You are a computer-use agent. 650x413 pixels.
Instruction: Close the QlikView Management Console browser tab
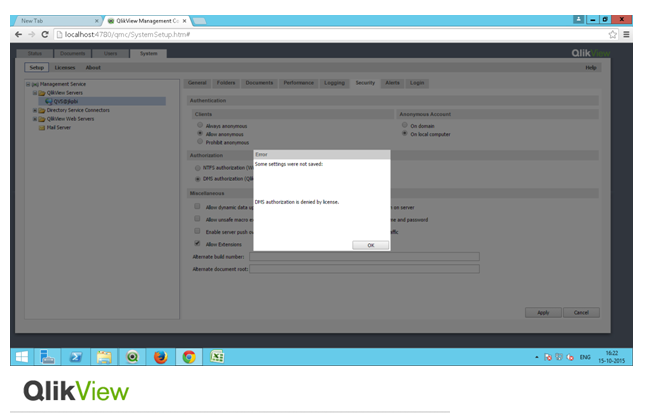click(184, 21)
